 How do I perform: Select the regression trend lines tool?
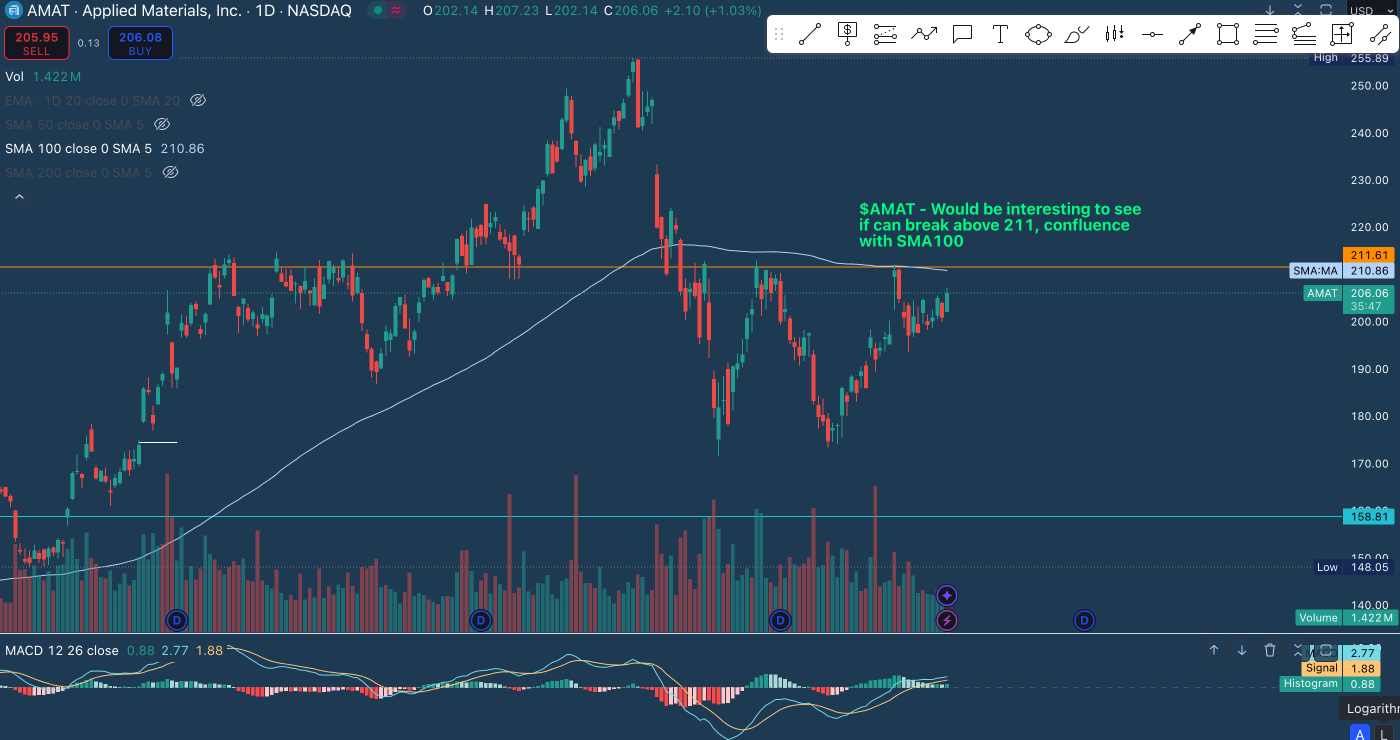pos(1303,35)
